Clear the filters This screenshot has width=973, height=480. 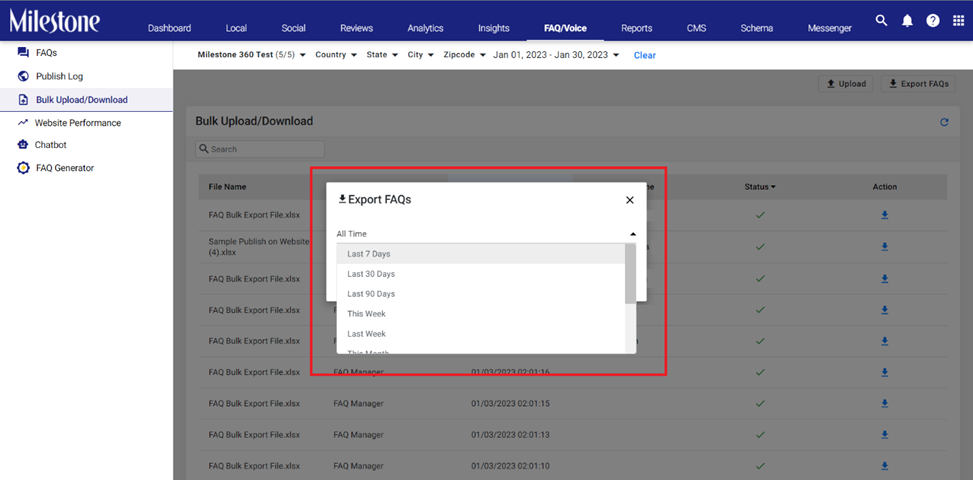click(645, 55)
